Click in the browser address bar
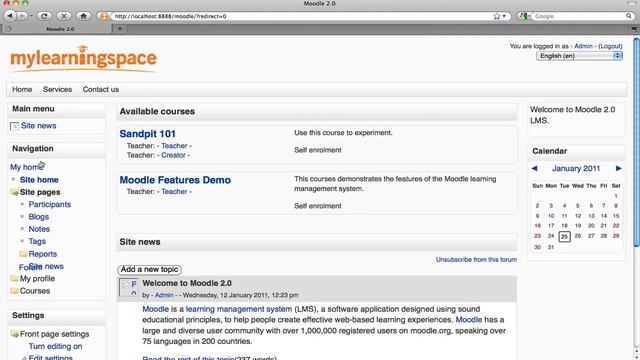Screen dimensions: 640x360 click(x=302, y=16)
